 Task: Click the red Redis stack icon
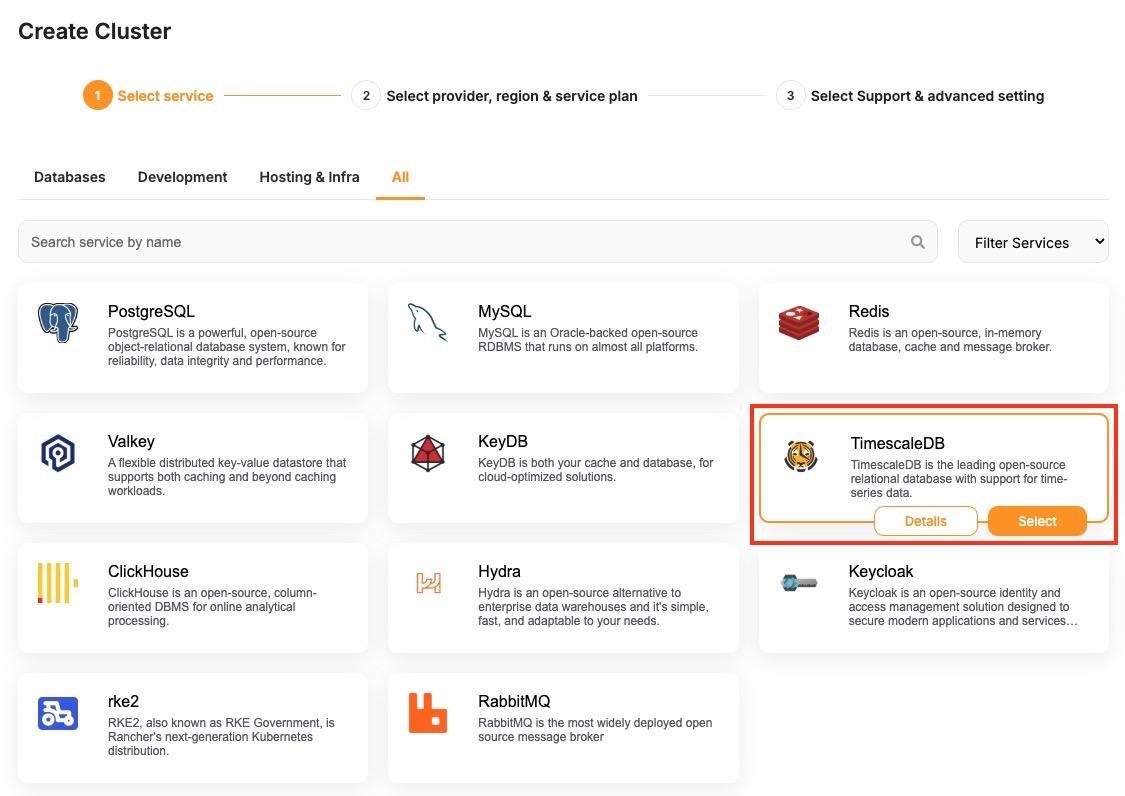click(799, 323)
